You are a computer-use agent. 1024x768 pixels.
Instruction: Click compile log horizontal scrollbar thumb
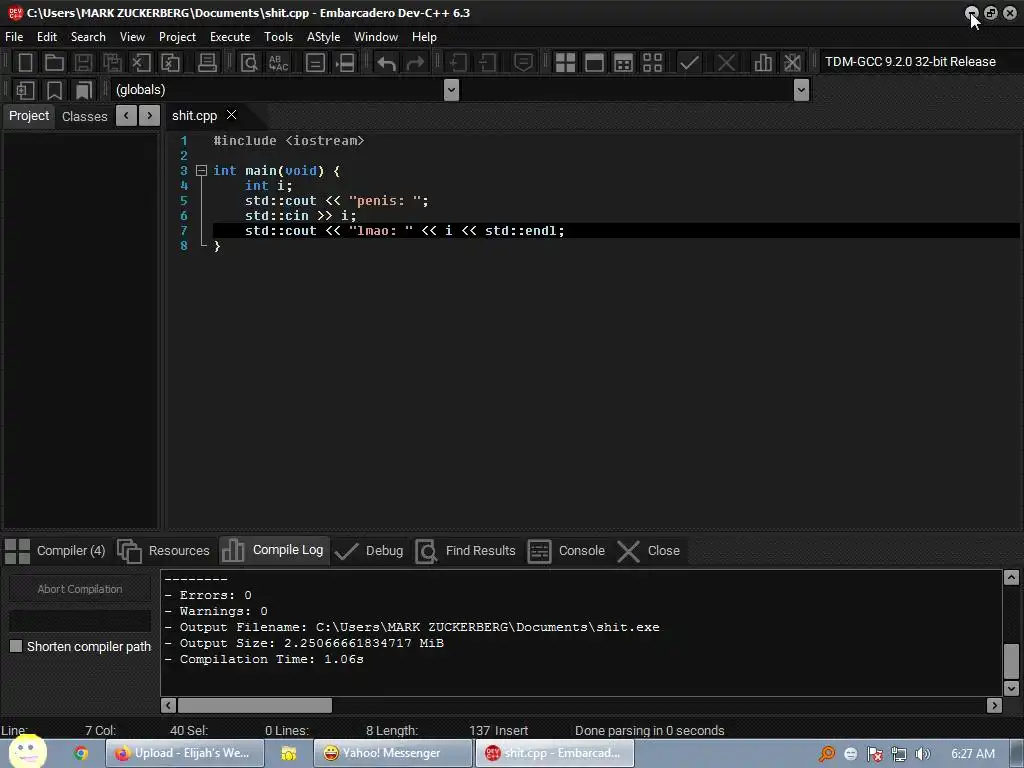[x=255, y=705]
